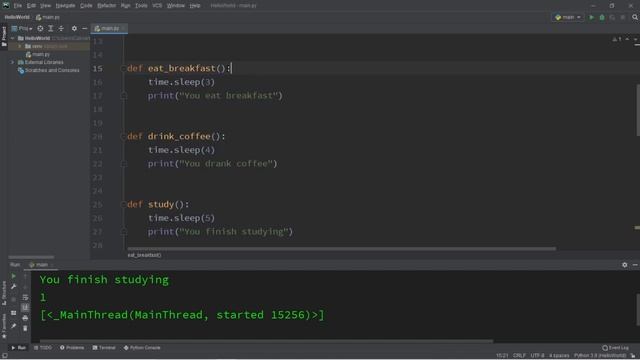Open run configuration wrench in Run panel
The height and width of the screenshot is (360, 640).
pos(13,287)
